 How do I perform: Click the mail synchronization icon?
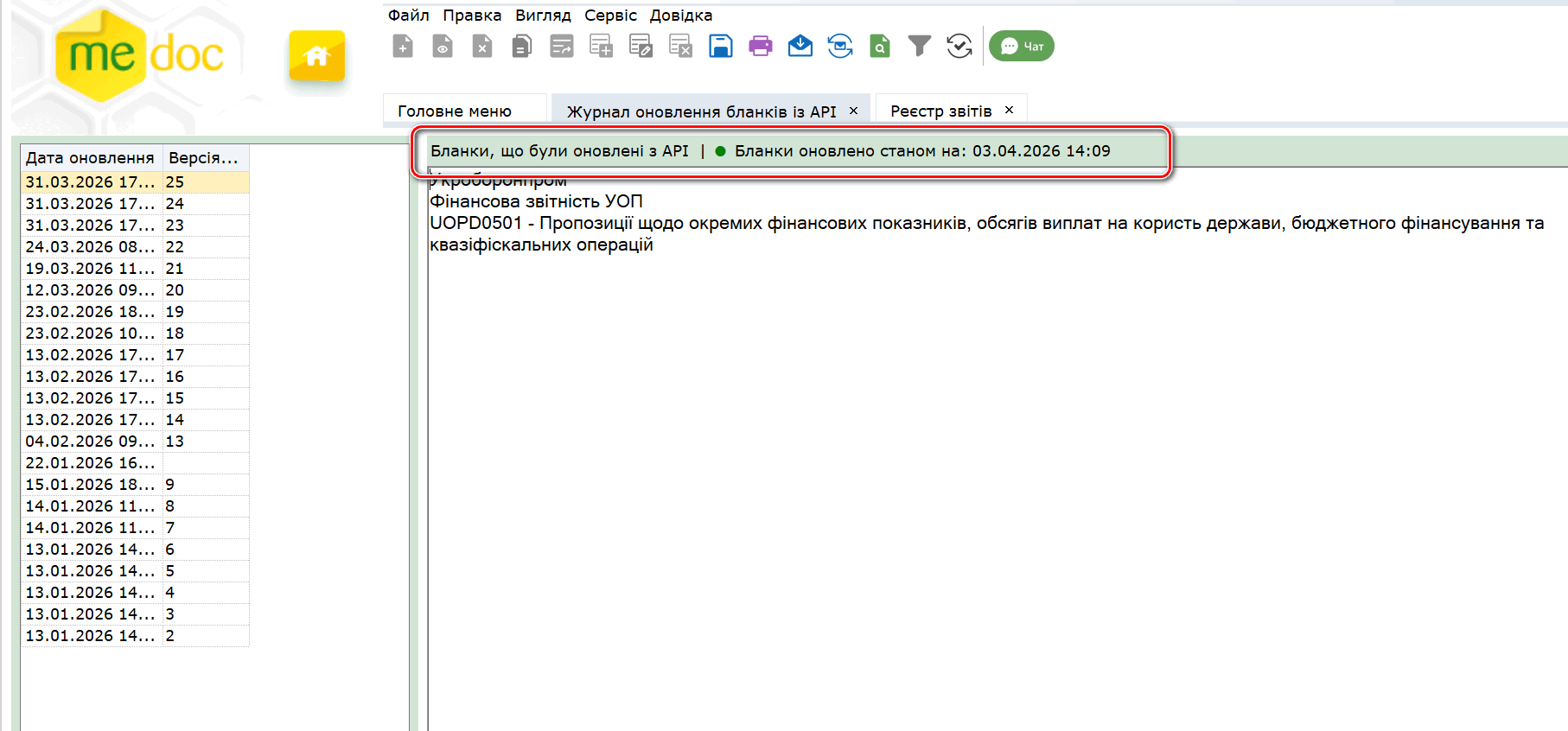840,46
